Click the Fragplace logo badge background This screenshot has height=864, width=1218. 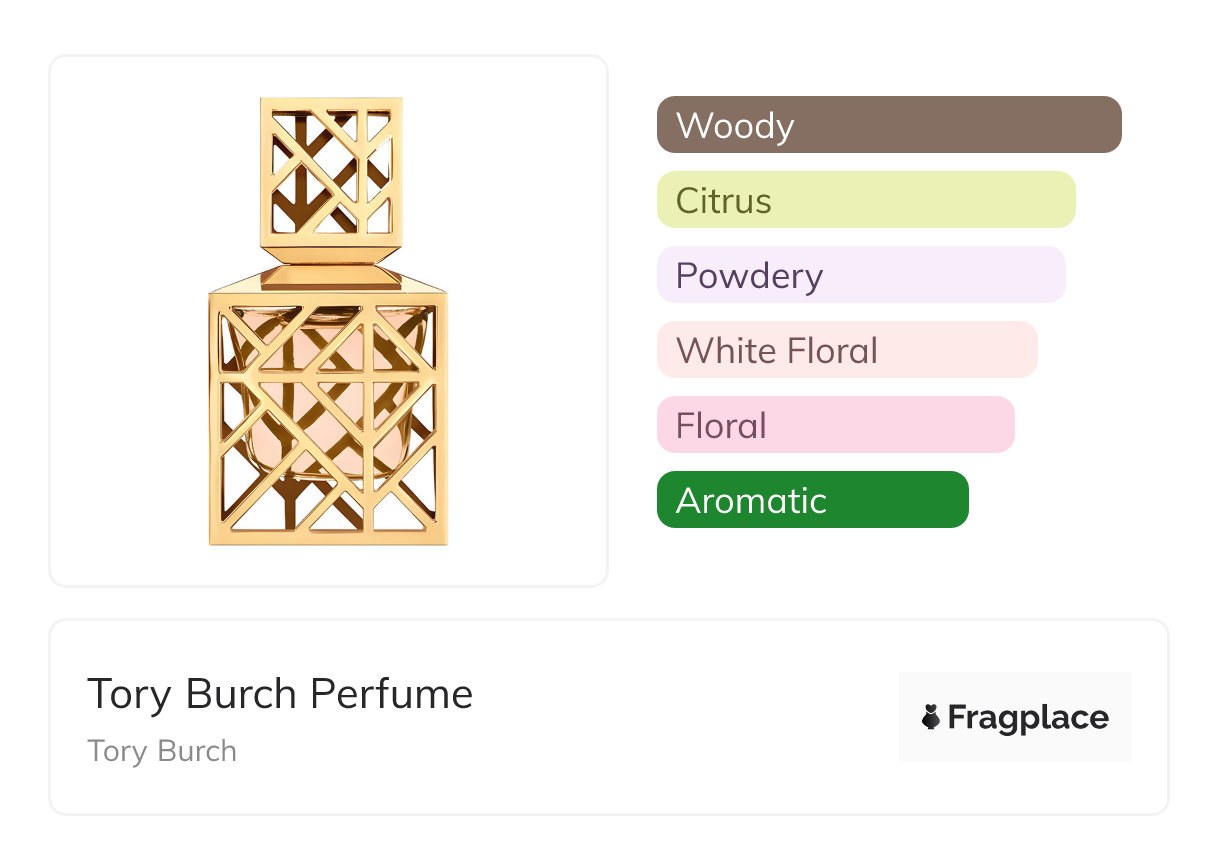pos(1015,688)
